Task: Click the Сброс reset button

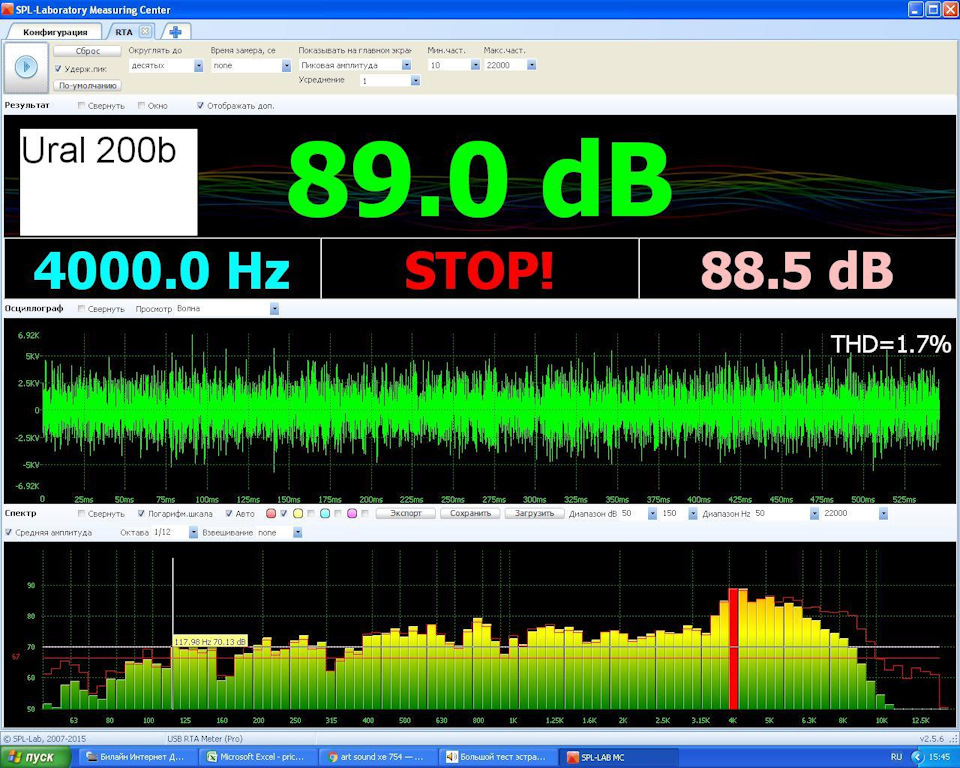Action: 88,51
